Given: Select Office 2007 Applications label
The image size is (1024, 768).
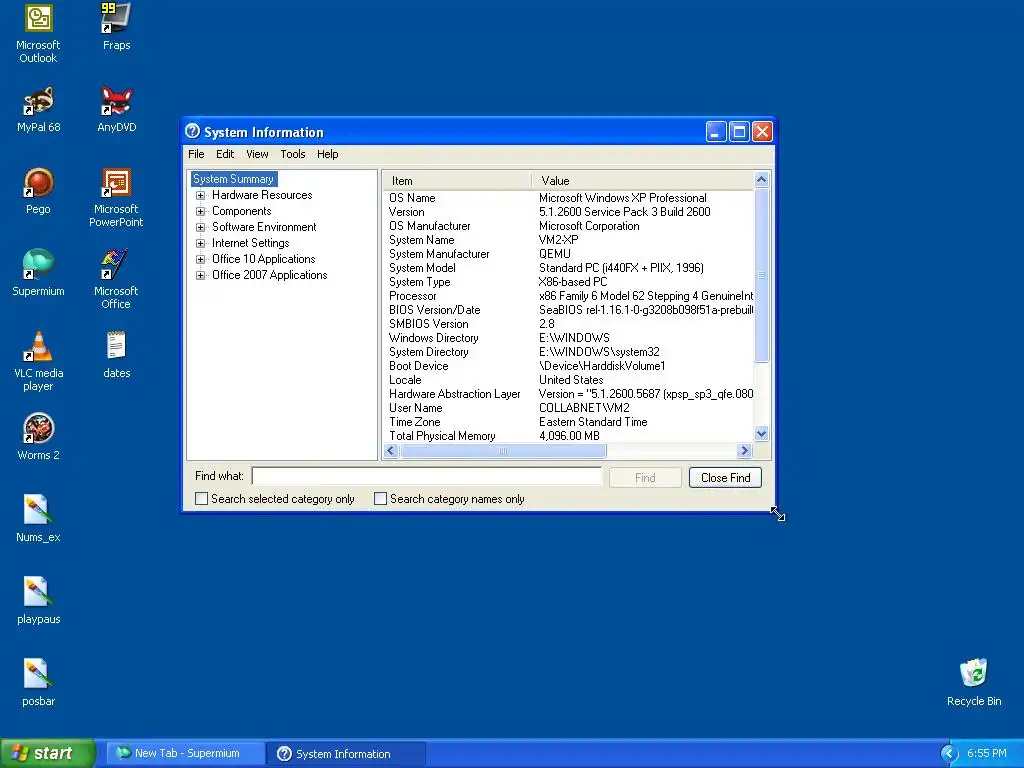Looking at the screenshot, I should tap(269, 275).
